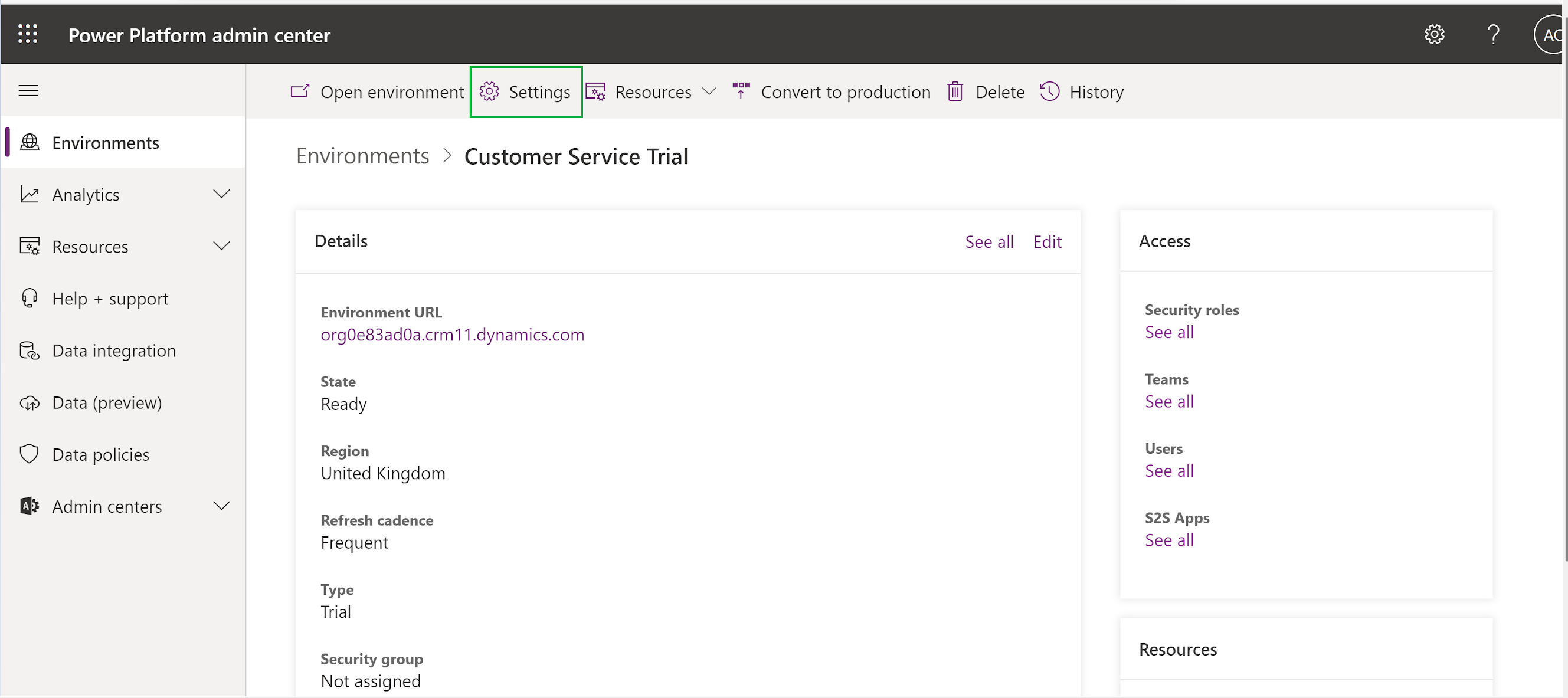
Task: Click See all under Security roles
Action: pos(1168,332)
